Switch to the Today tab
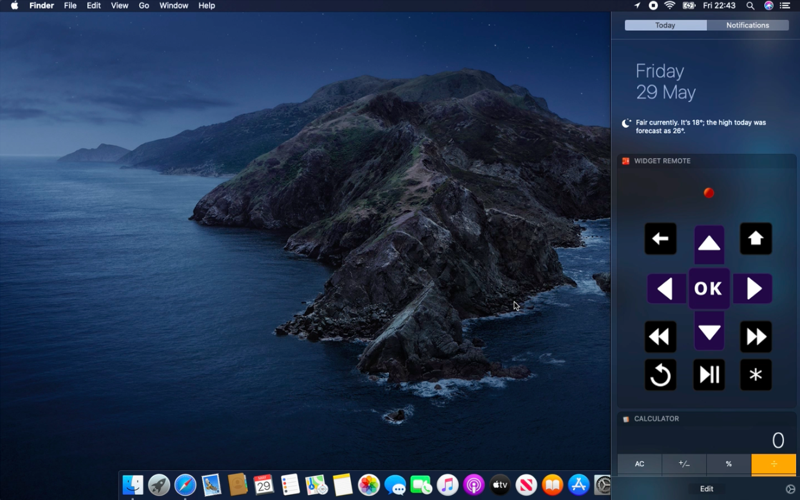The width and height of the screenshot is (800, 500). point(665,25)
